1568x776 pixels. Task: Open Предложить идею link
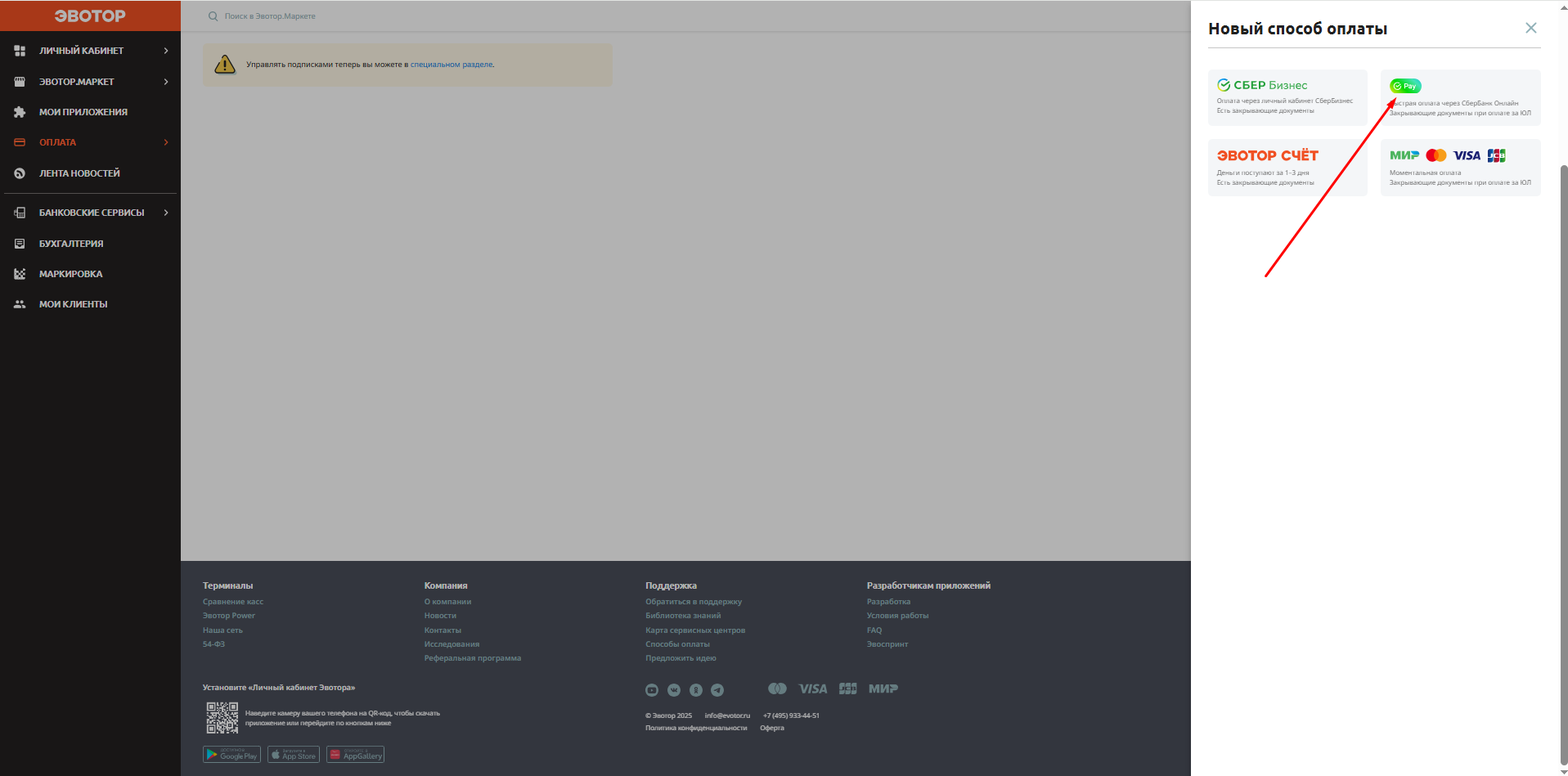point(681,658)
